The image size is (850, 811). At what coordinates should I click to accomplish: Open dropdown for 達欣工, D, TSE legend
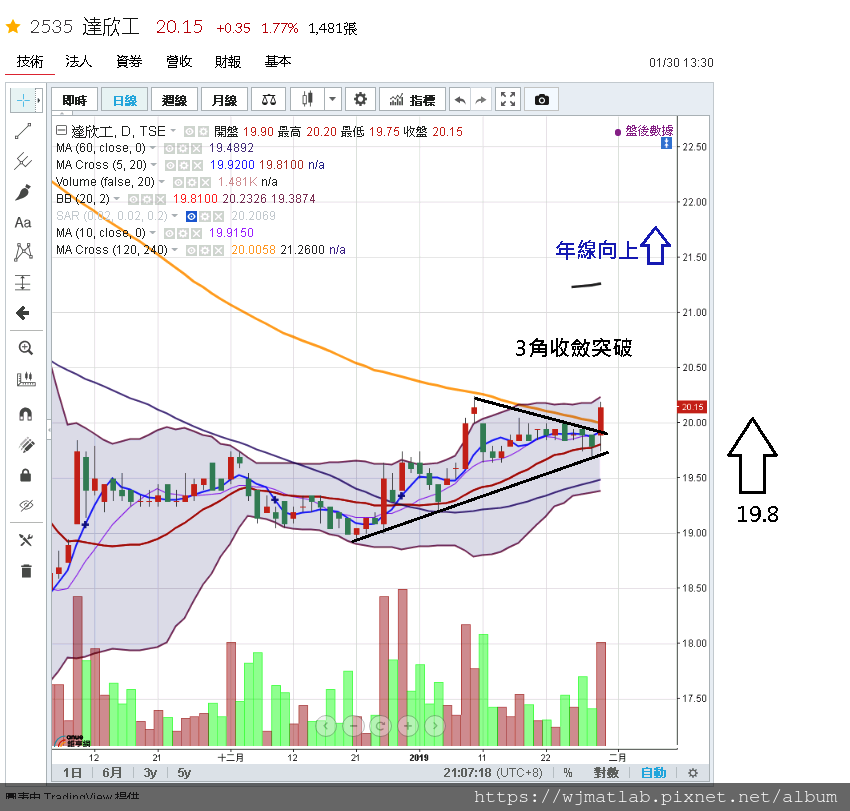click(x=173, y=131)
